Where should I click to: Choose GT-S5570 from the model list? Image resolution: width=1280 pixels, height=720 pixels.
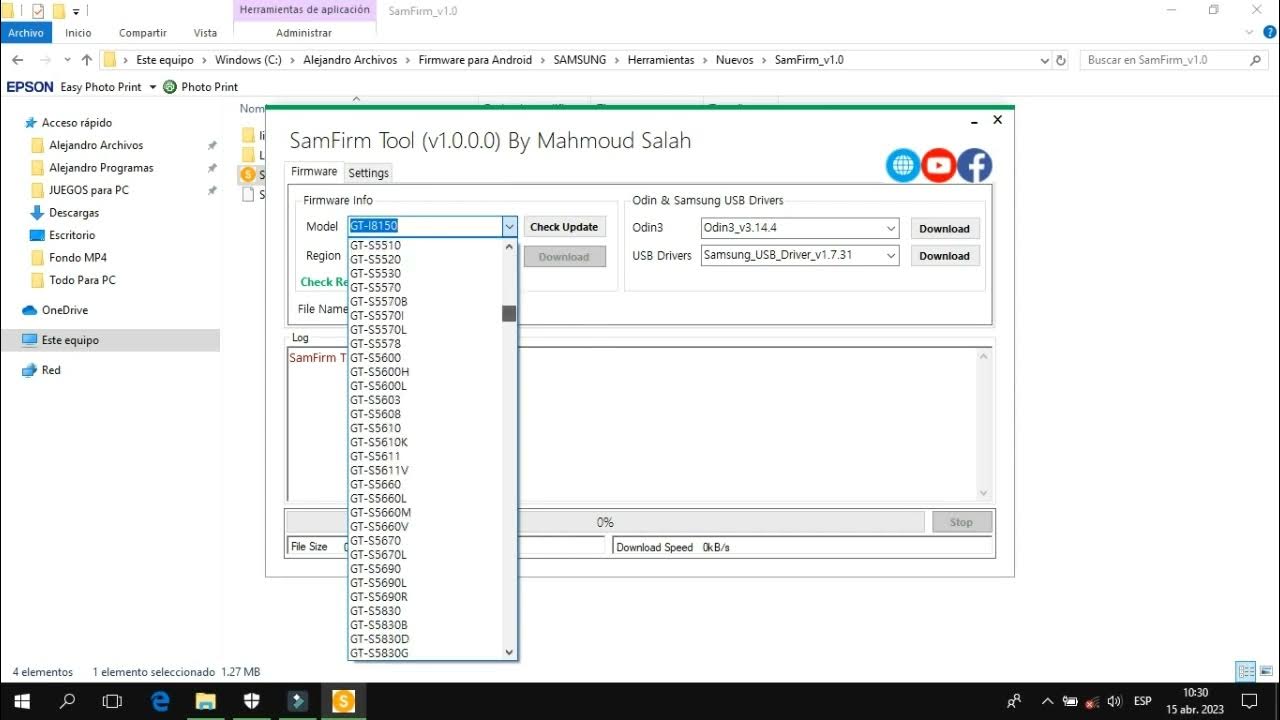[425, 287]
